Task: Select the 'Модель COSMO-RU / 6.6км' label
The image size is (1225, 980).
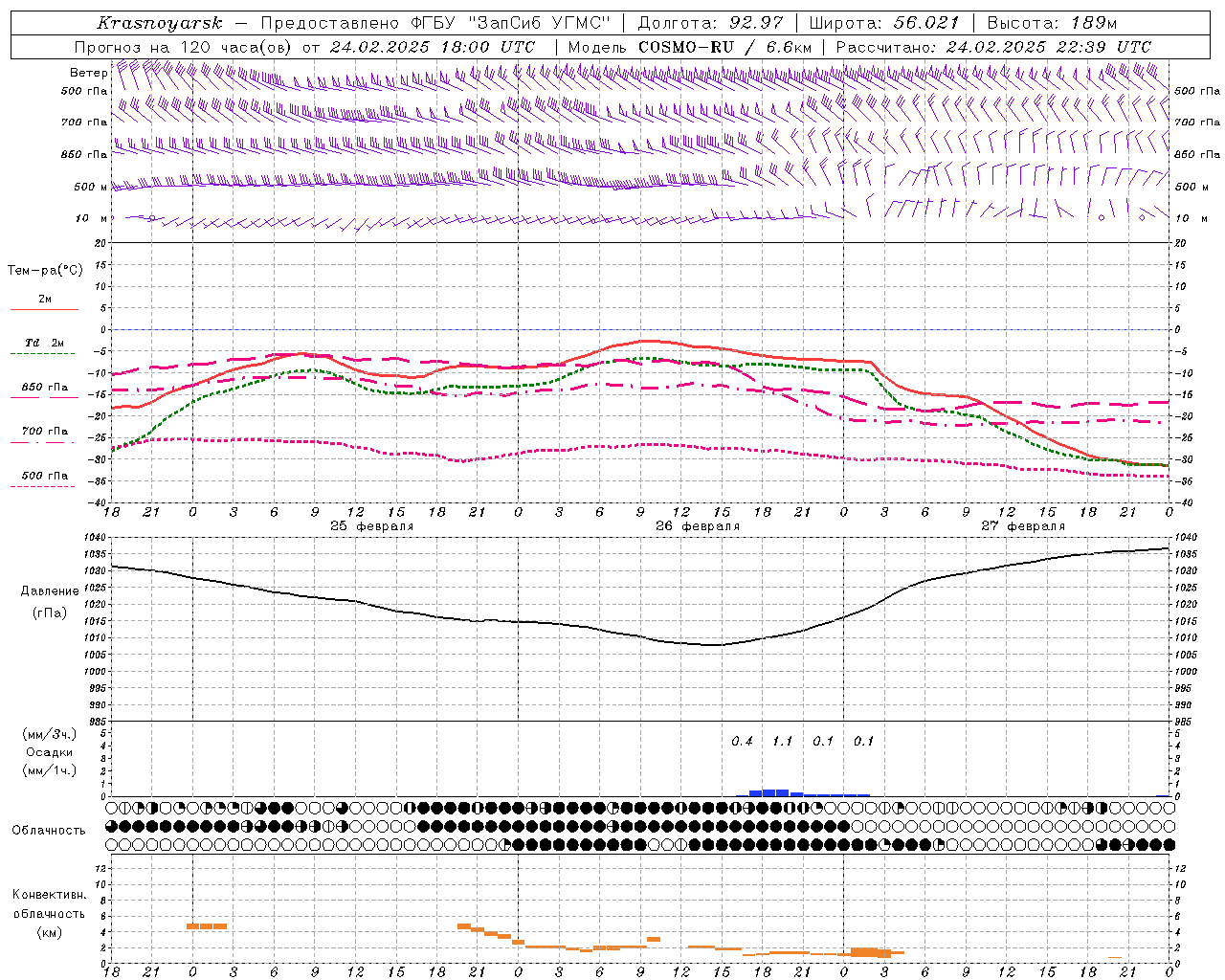Action: pyautogui.click(x=690, y=47)
